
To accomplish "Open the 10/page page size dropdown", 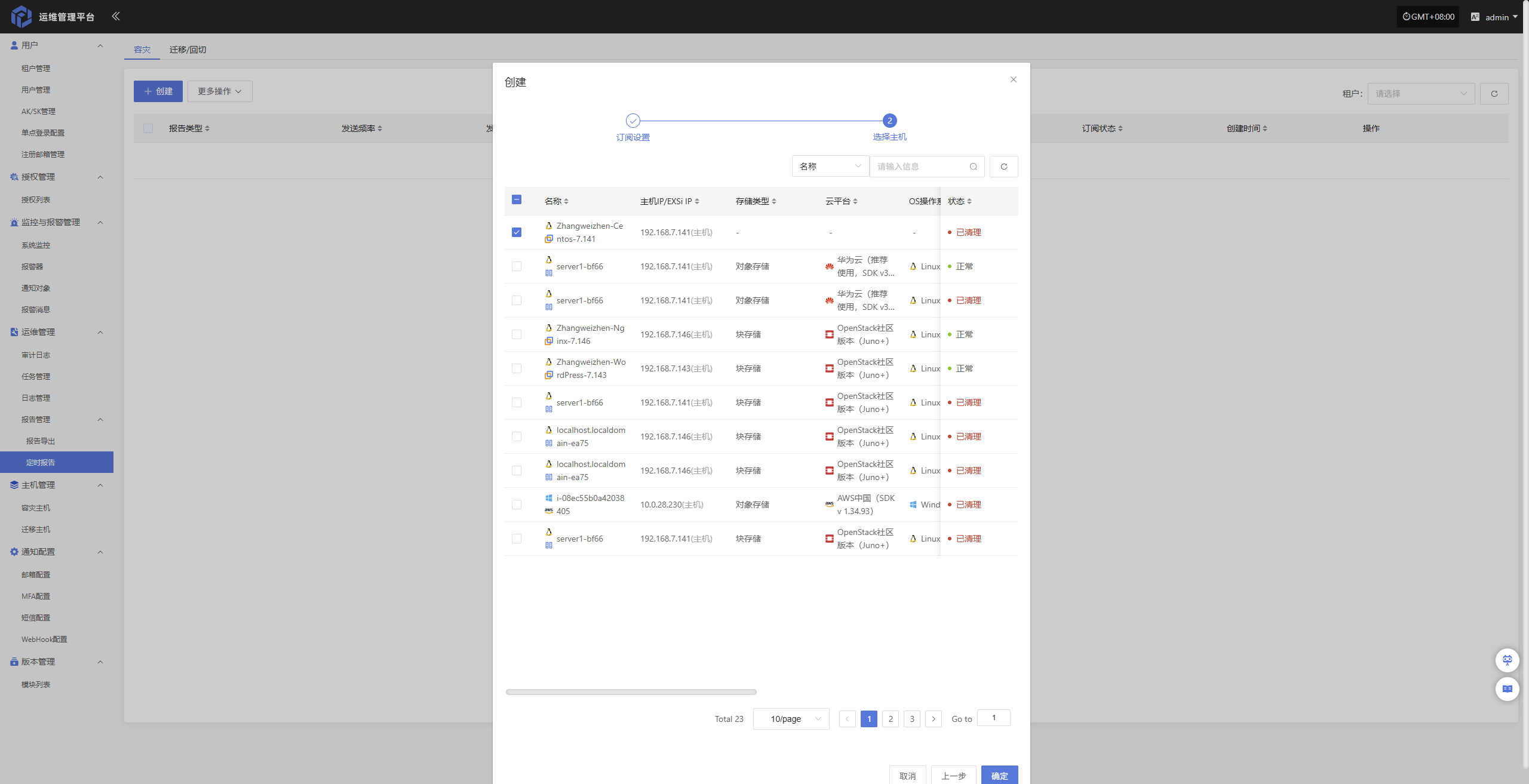I will (791, 719).
